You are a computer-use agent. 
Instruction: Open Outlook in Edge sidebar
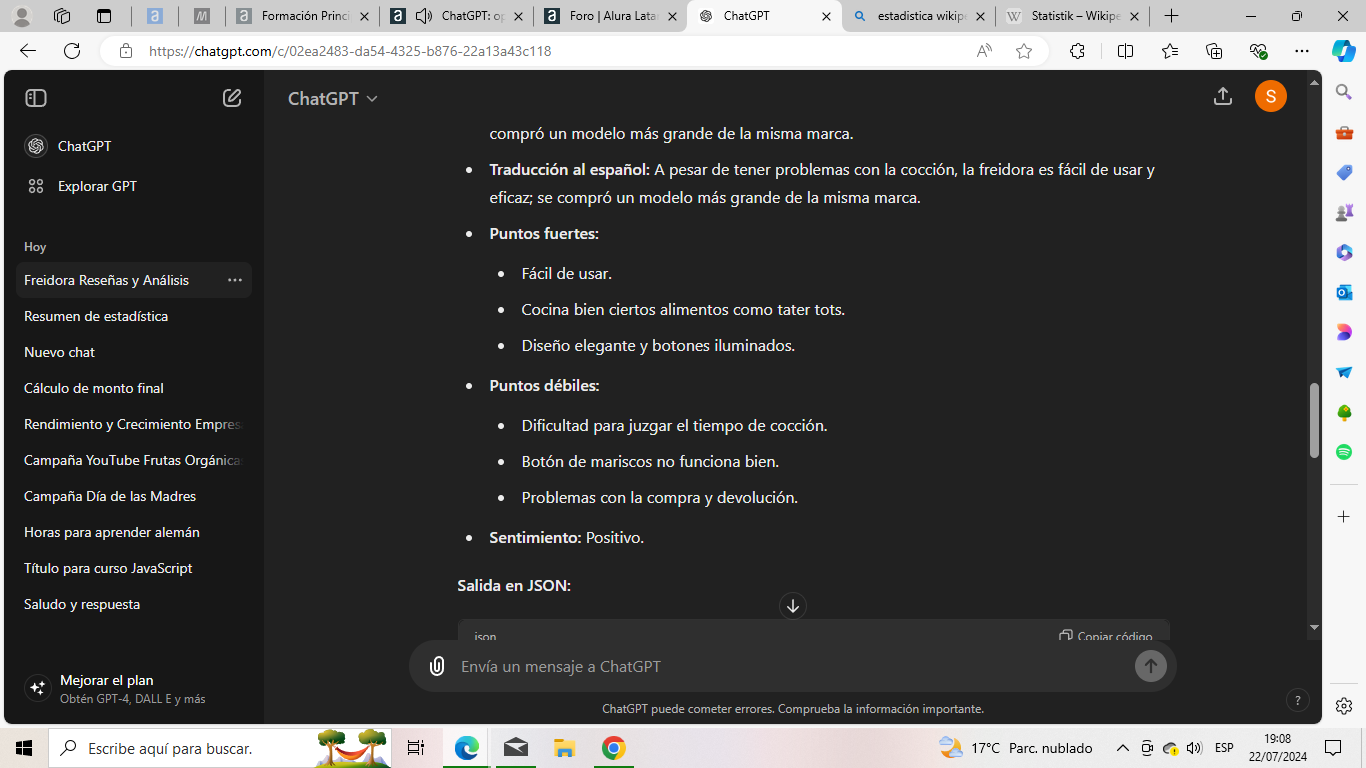[1344, 292]
